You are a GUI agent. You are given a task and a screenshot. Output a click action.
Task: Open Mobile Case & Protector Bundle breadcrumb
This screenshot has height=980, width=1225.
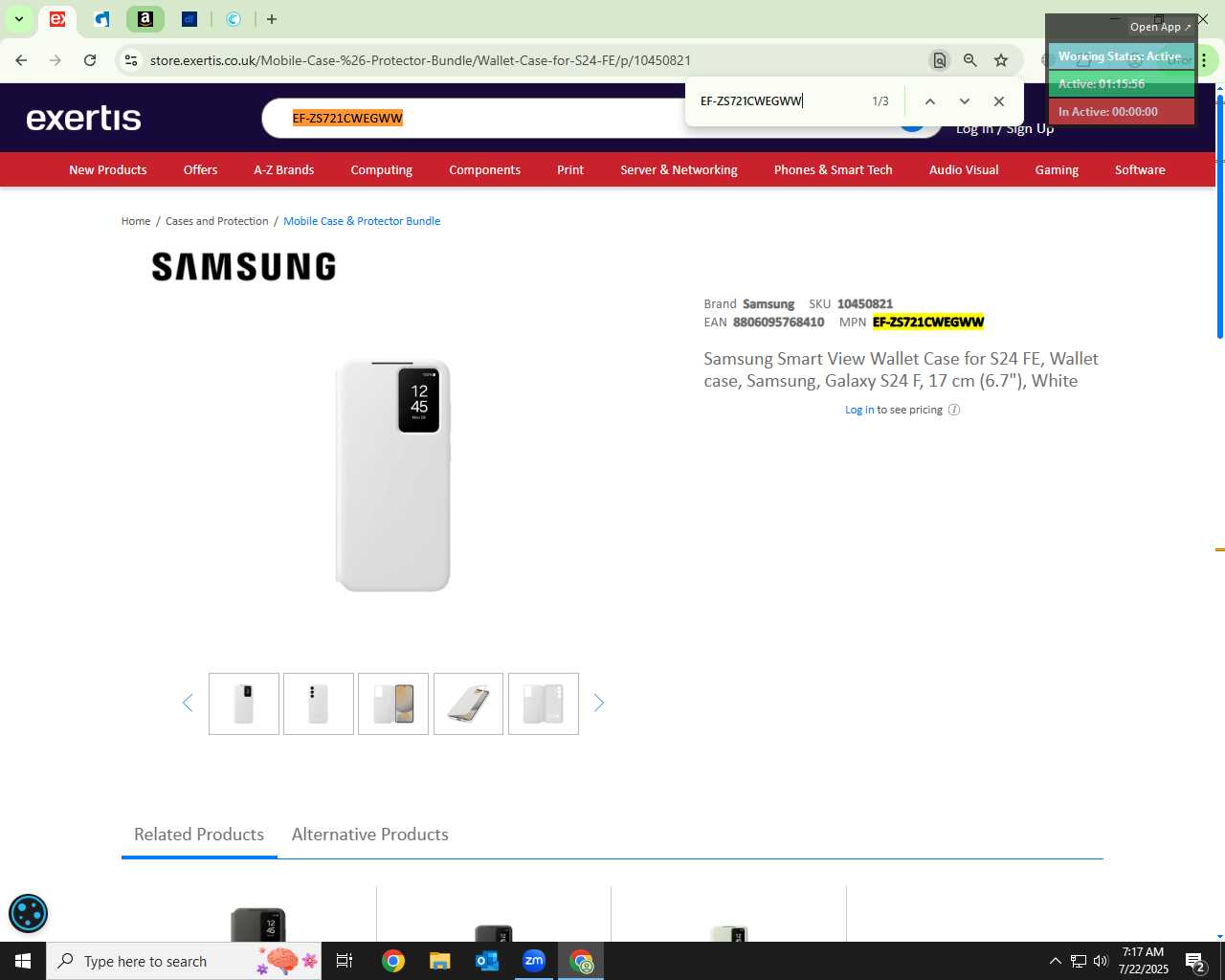(x=362, y=221)
